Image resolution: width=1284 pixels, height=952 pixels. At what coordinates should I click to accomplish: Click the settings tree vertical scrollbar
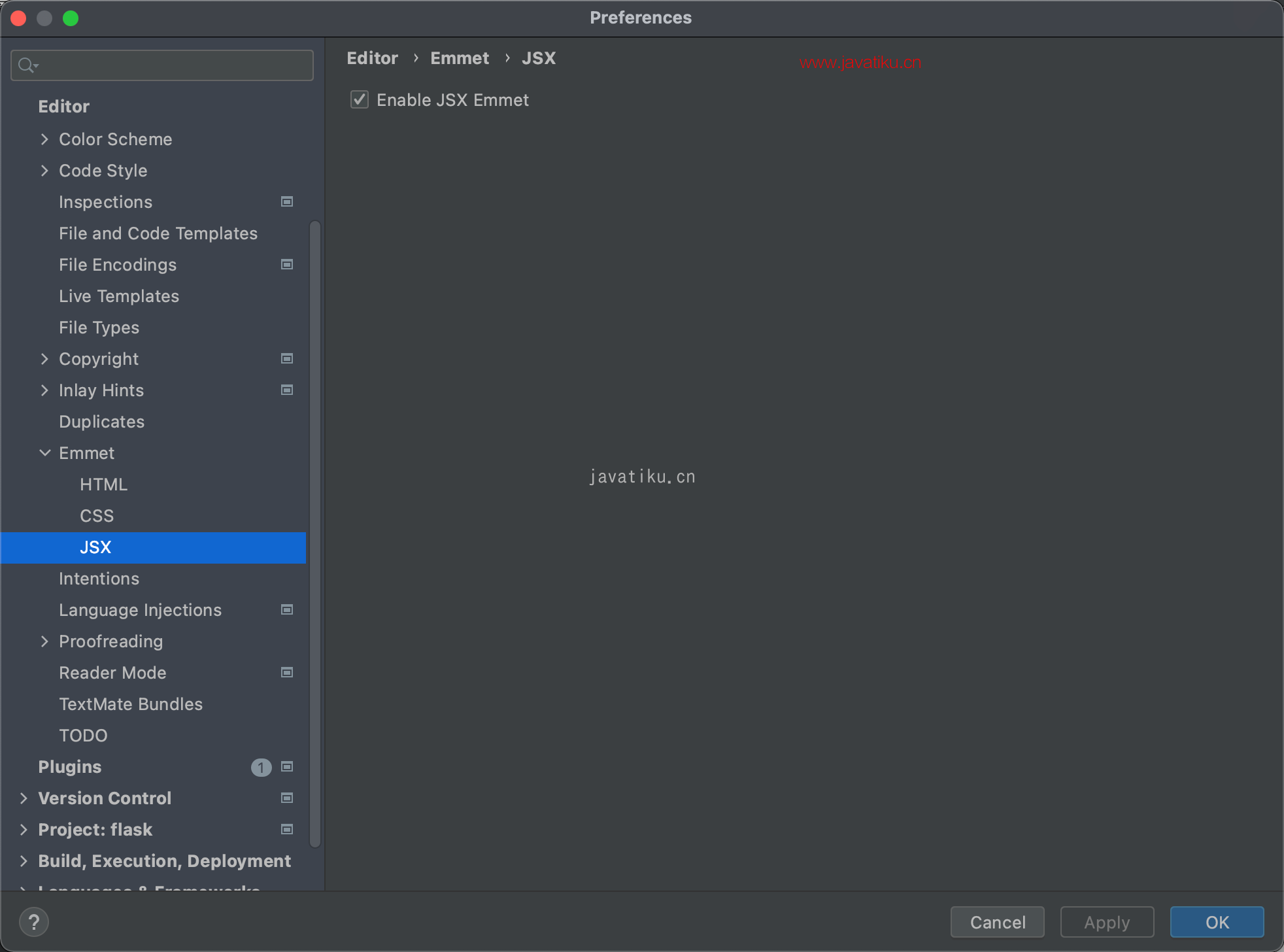coord(314,534)
